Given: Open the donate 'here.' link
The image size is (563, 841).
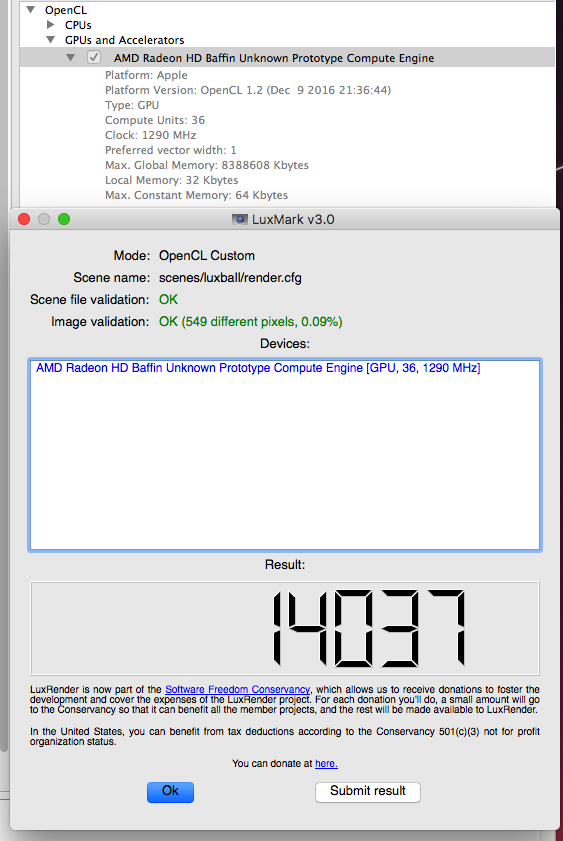Looking at the screenshot, I should [326, 763].
